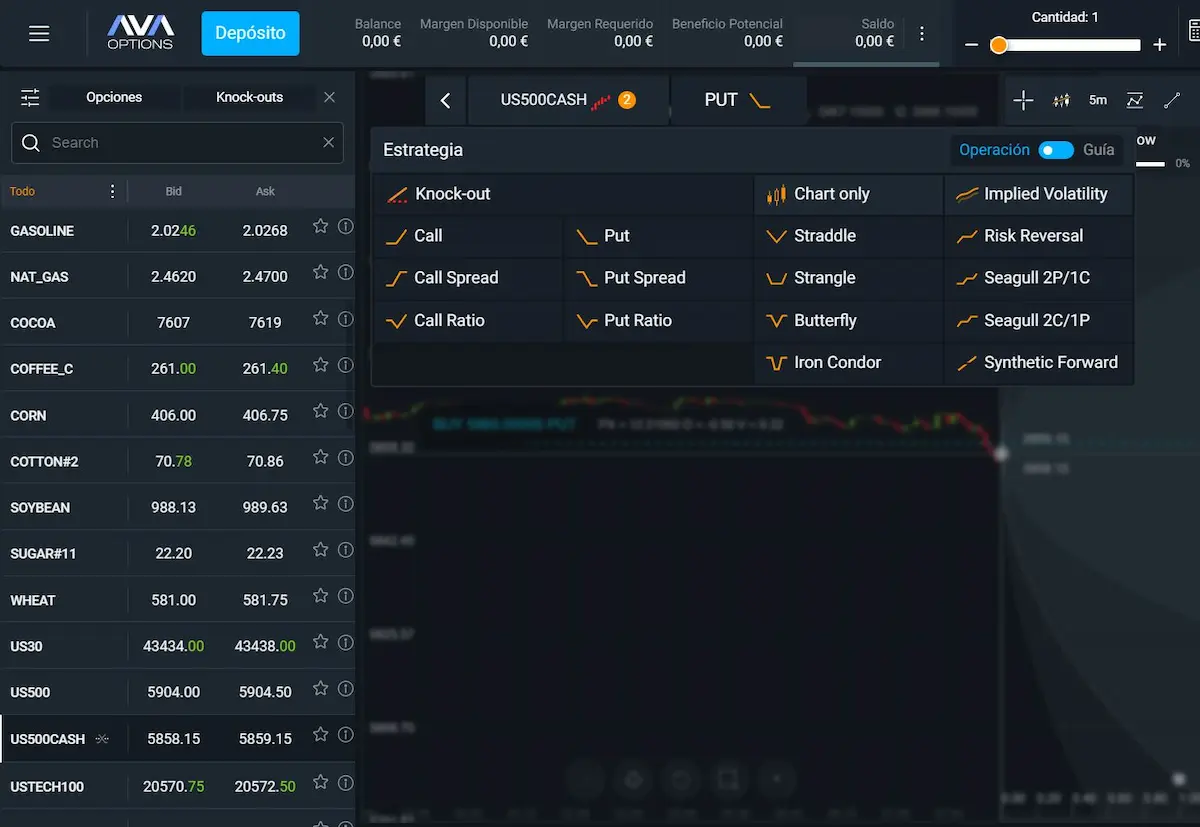The width and height of the screenshot is (1200, 827).
Task: Open the chart indicators icon
Action: (x=1135, y=100)
